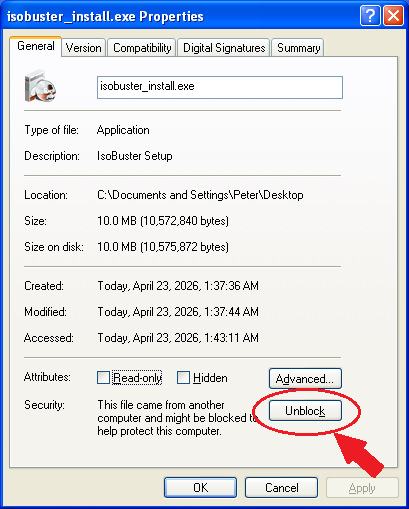Confirm with the OK button

tap(200, 488)
